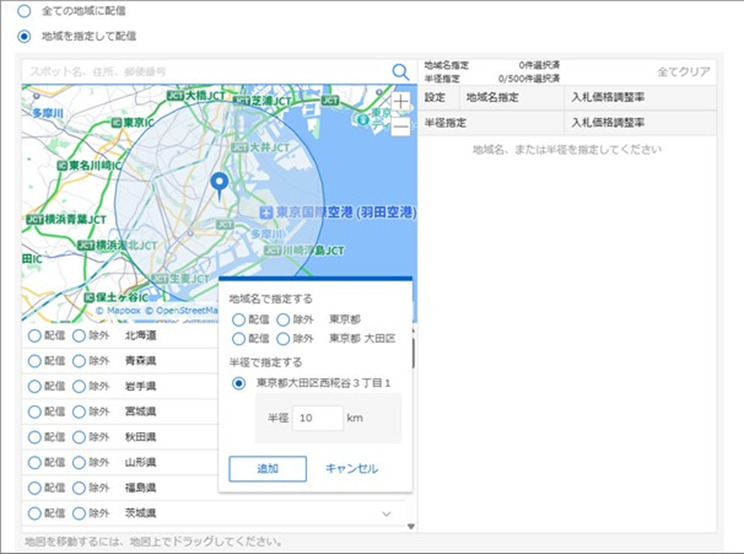Select 地域を指定して配信 radio option

pos(23,36)
